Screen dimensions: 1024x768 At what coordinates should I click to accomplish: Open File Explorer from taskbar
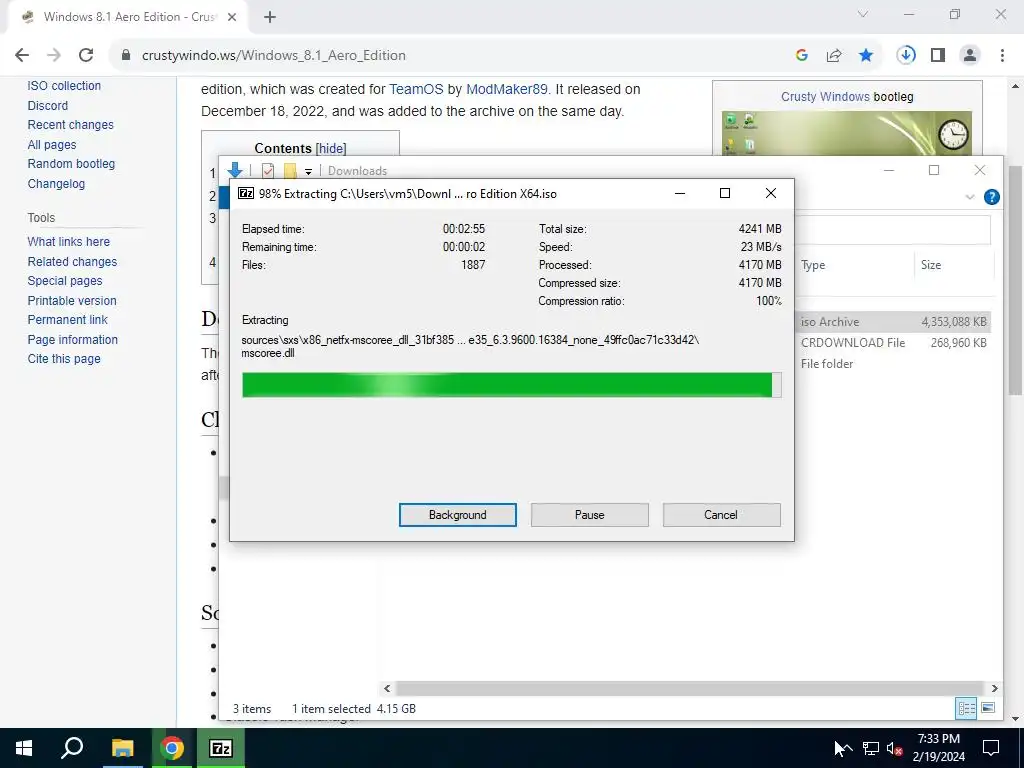click(122, 748)
